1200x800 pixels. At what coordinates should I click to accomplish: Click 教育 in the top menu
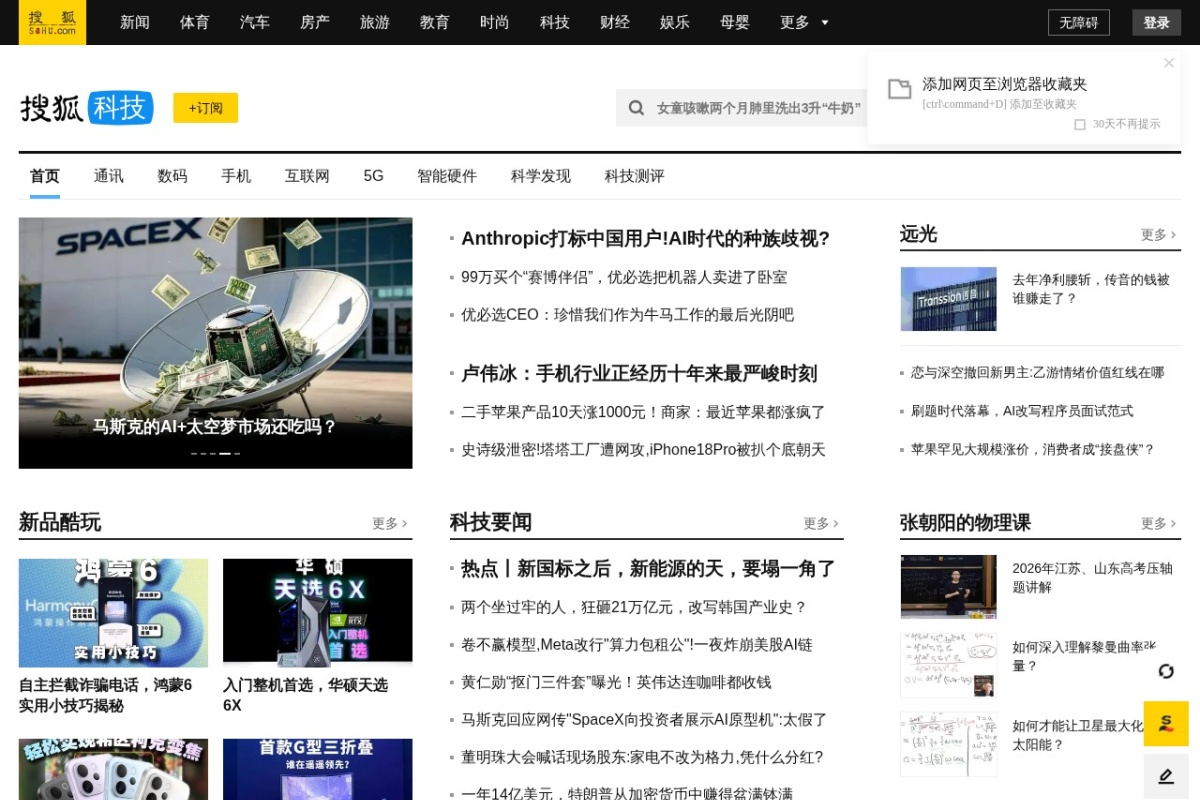(x=435, y=22)
